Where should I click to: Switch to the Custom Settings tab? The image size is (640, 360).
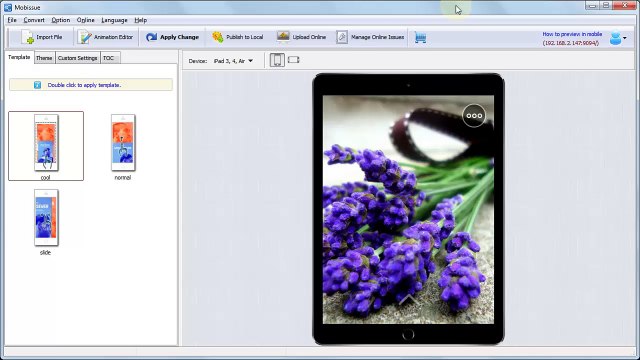click(78, 58)
